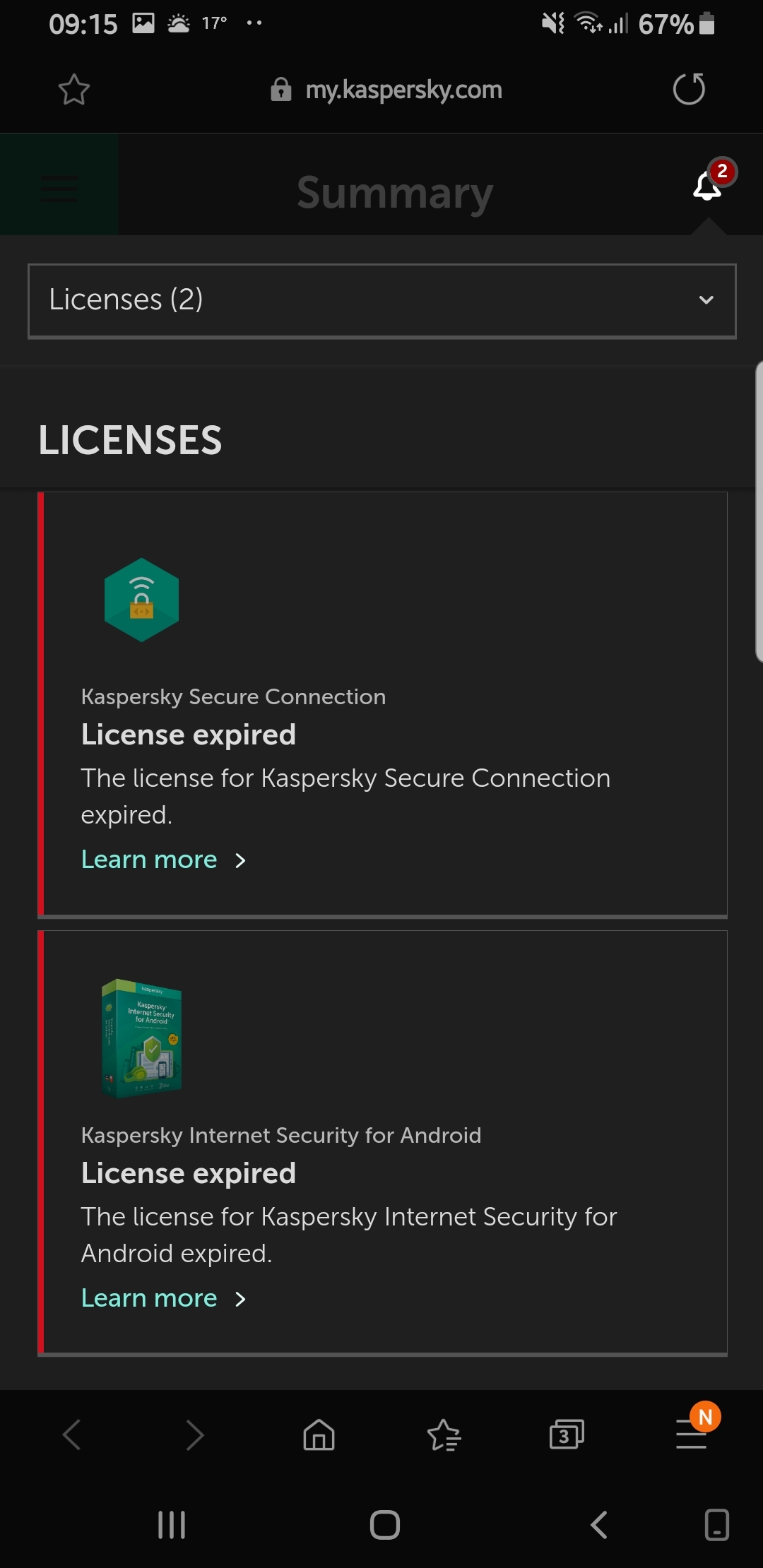Tap the Android system home button
The image size is (763, 1568).
click(385, 1525)
